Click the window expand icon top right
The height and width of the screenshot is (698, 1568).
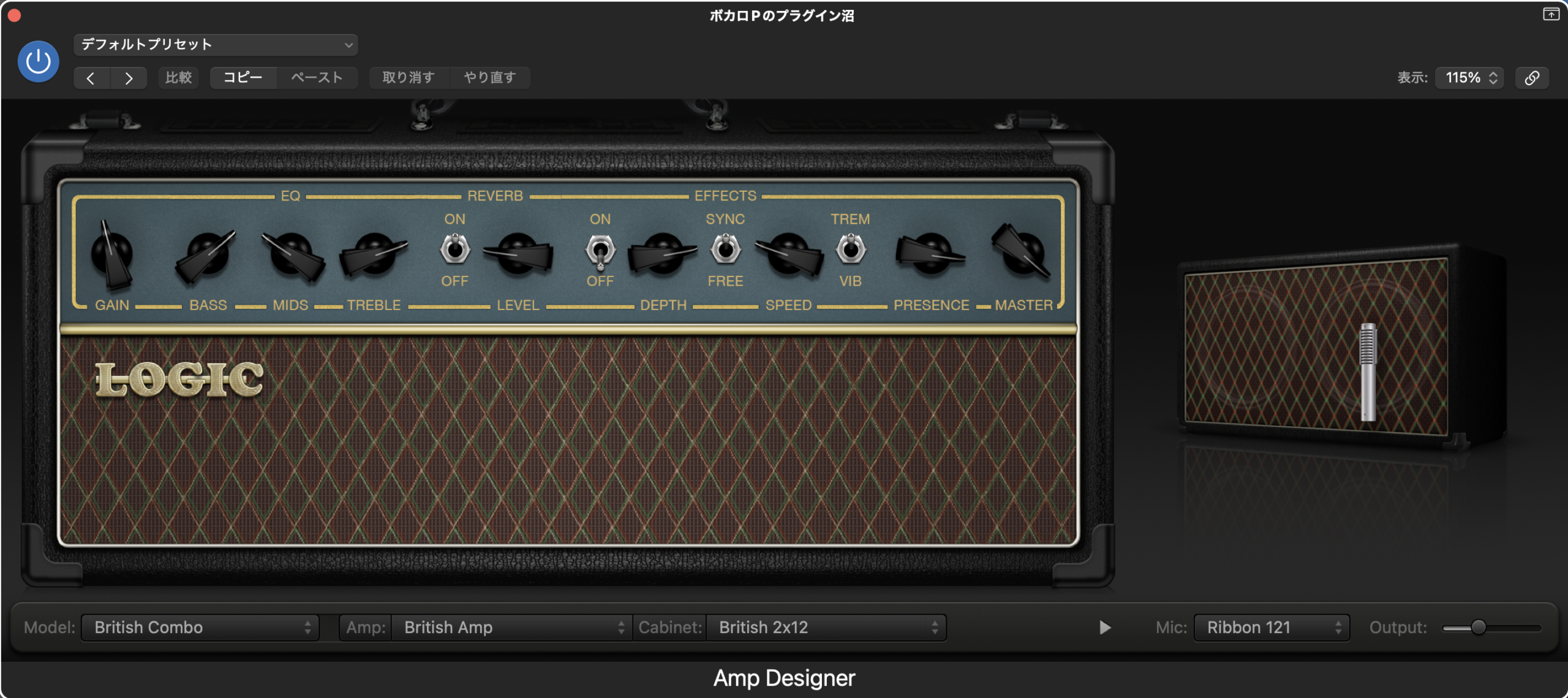pos(1551,14)
